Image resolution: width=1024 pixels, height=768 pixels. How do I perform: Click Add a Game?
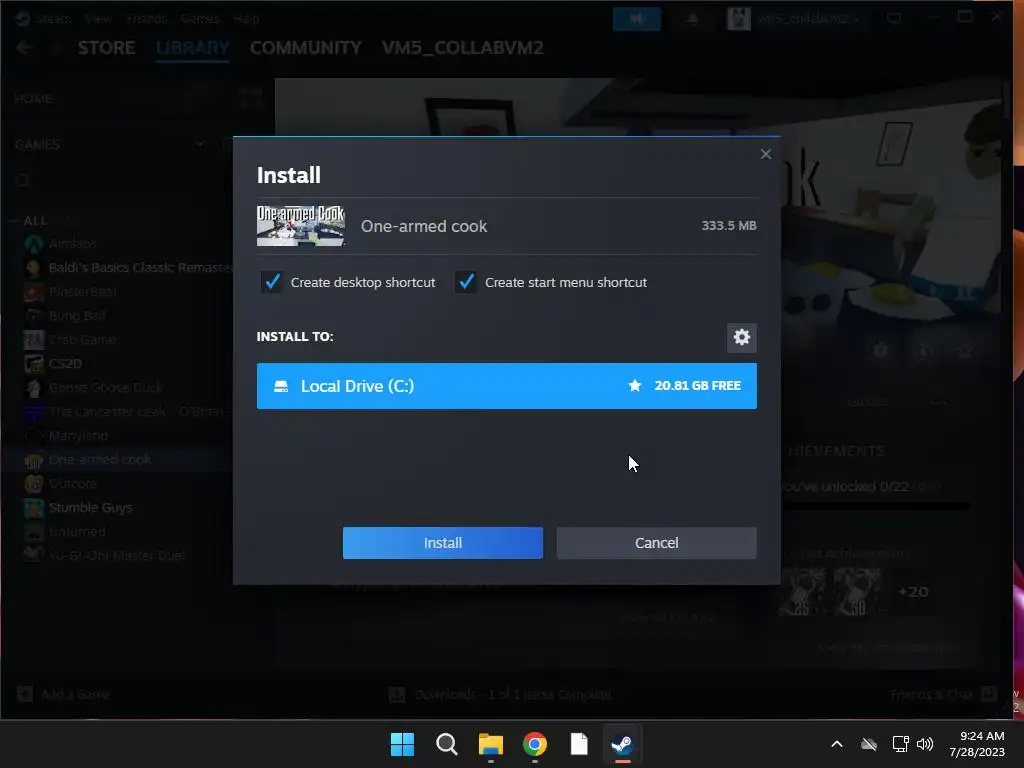(63, 694)
